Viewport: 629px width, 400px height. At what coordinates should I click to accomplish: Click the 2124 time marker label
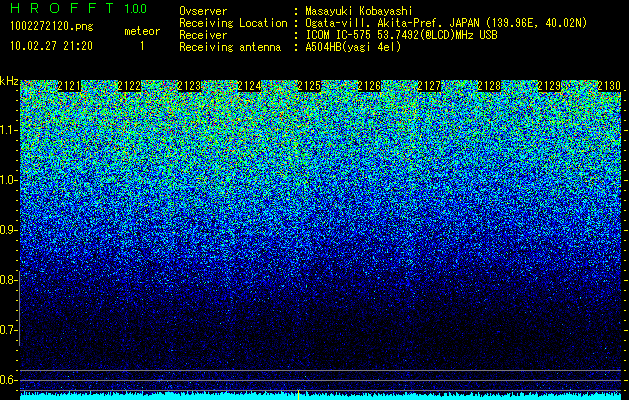[x=249, y=86]
